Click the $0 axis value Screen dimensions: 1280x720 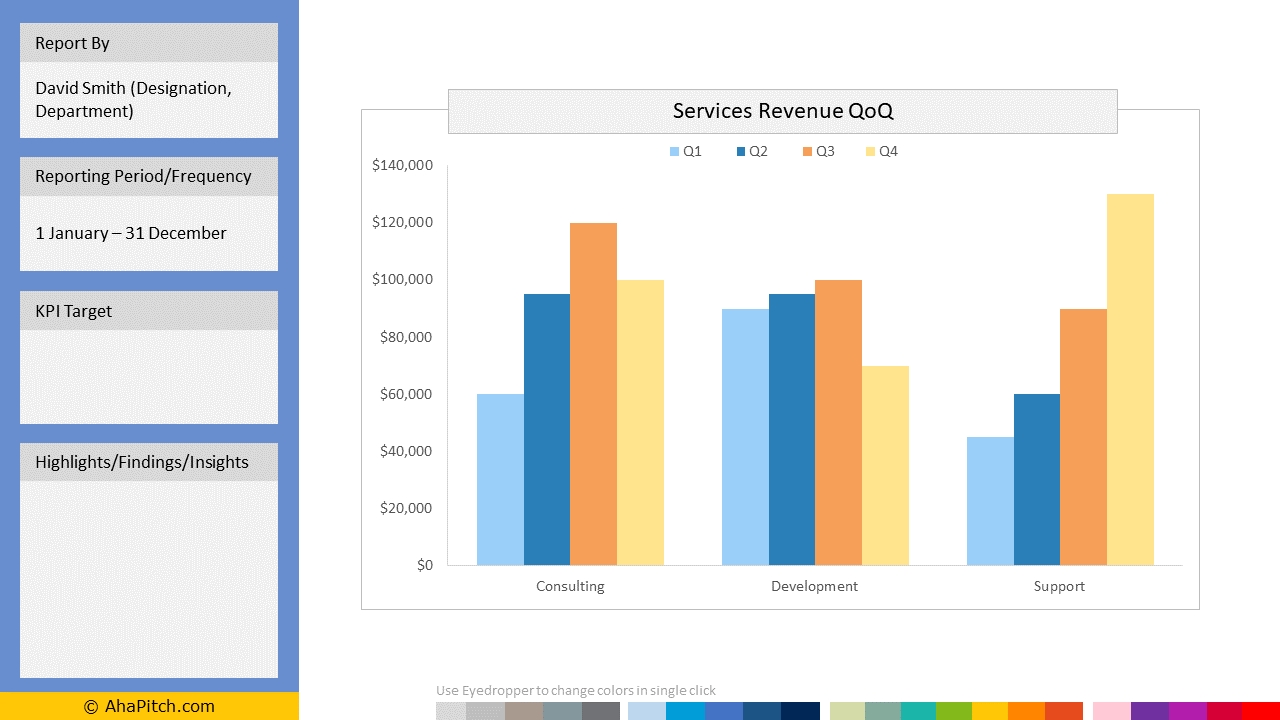coord(425,565)
